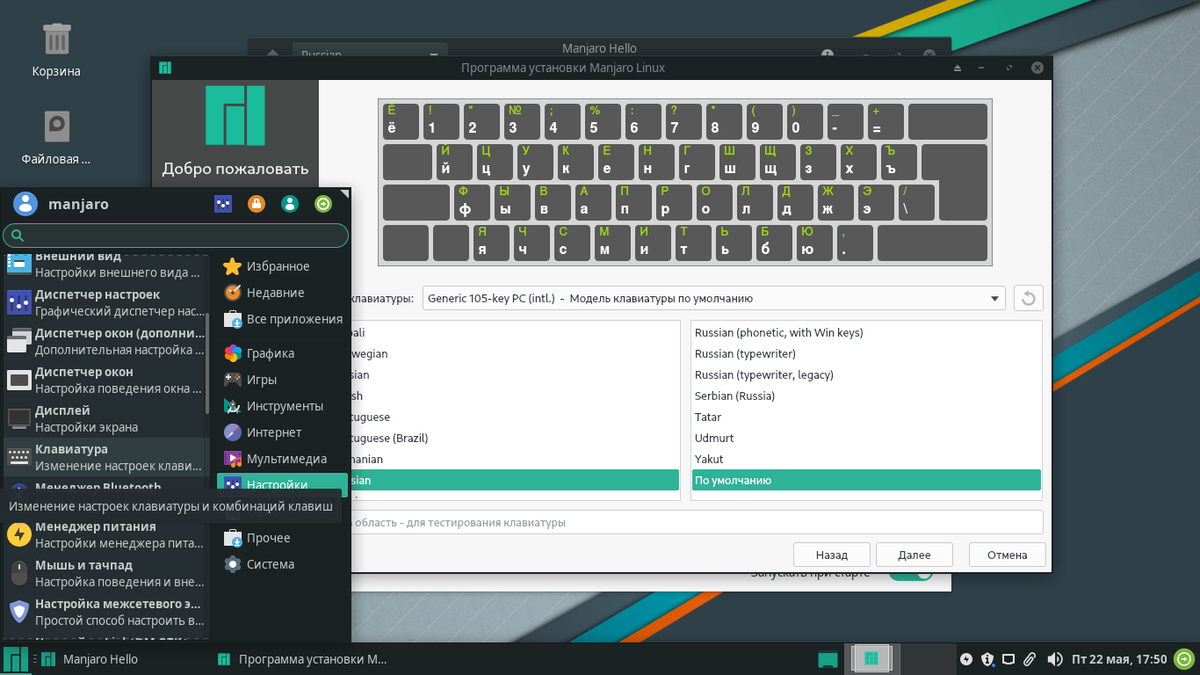The image size is (1200, 675).
Task: Click the show desktop icon in the panel
Action: (x=827, y=659)
